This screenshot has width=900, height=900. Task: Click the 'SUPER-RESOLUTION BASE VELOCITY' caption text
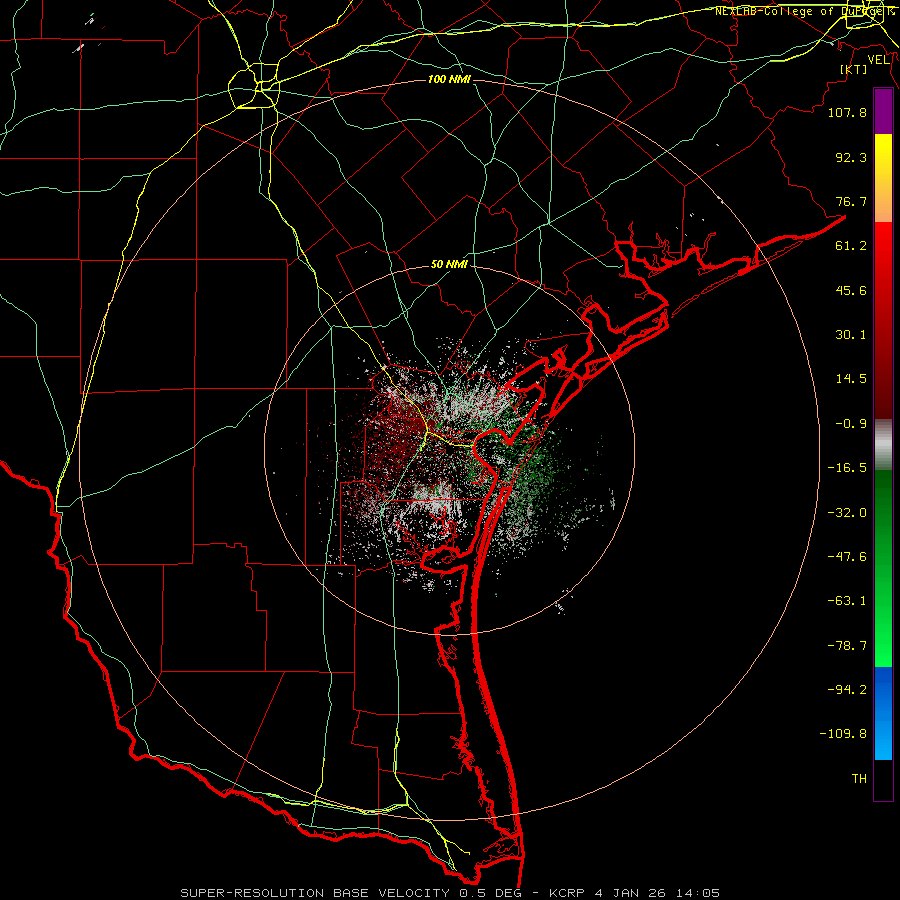[315, 893]
